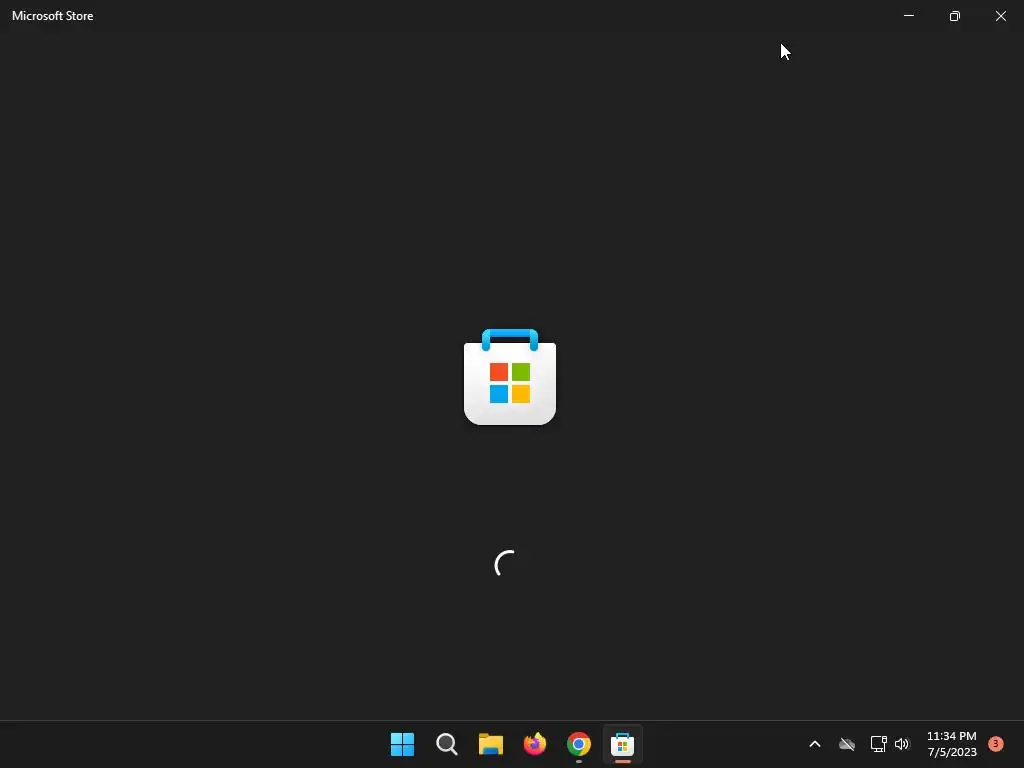Launch File Explorer from taskbar
This screenshot has height=768, width=1024.
tap(490, 744)
